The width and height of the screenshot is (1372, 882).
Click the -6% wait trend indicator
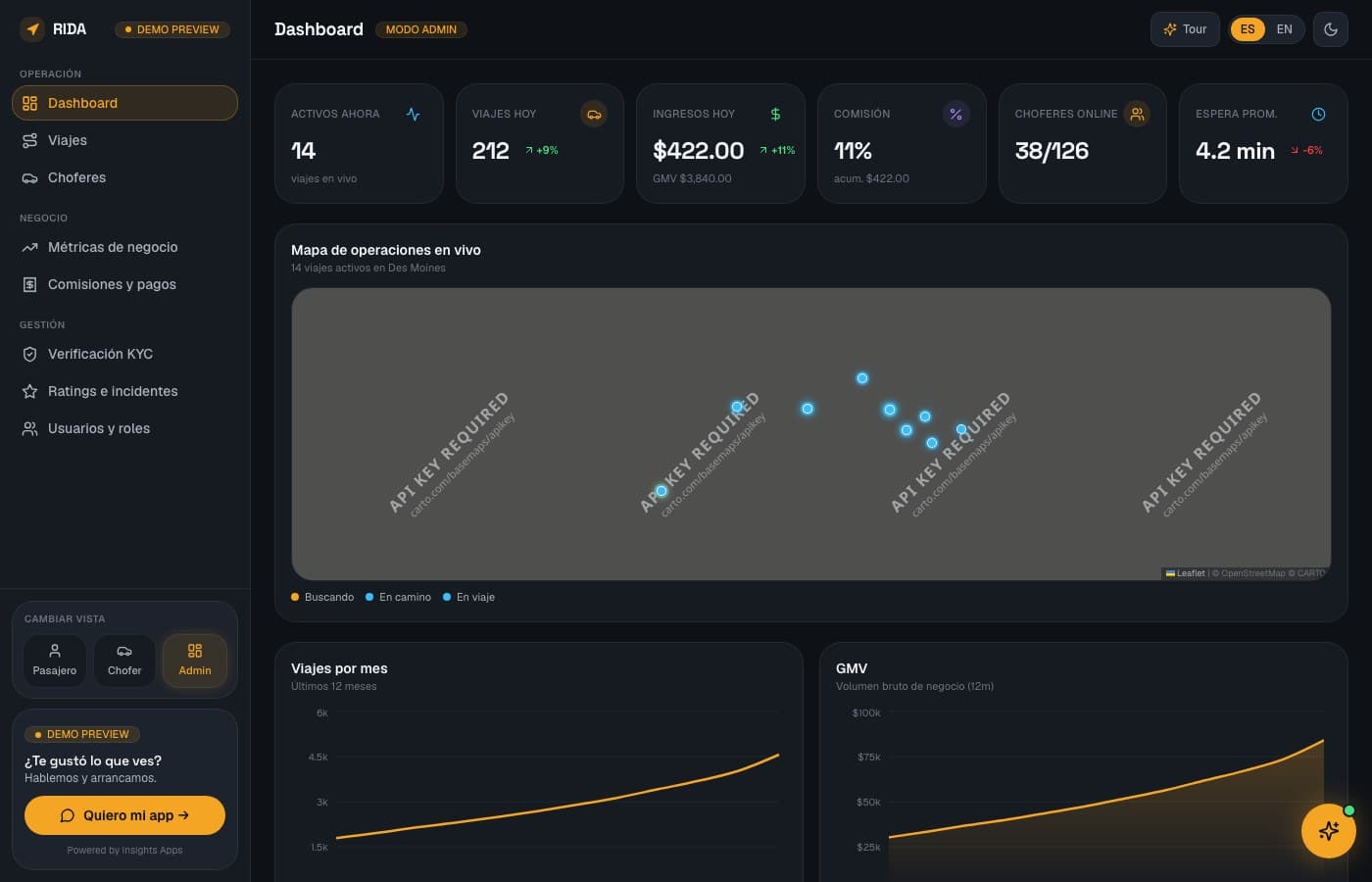(1307, 150)
